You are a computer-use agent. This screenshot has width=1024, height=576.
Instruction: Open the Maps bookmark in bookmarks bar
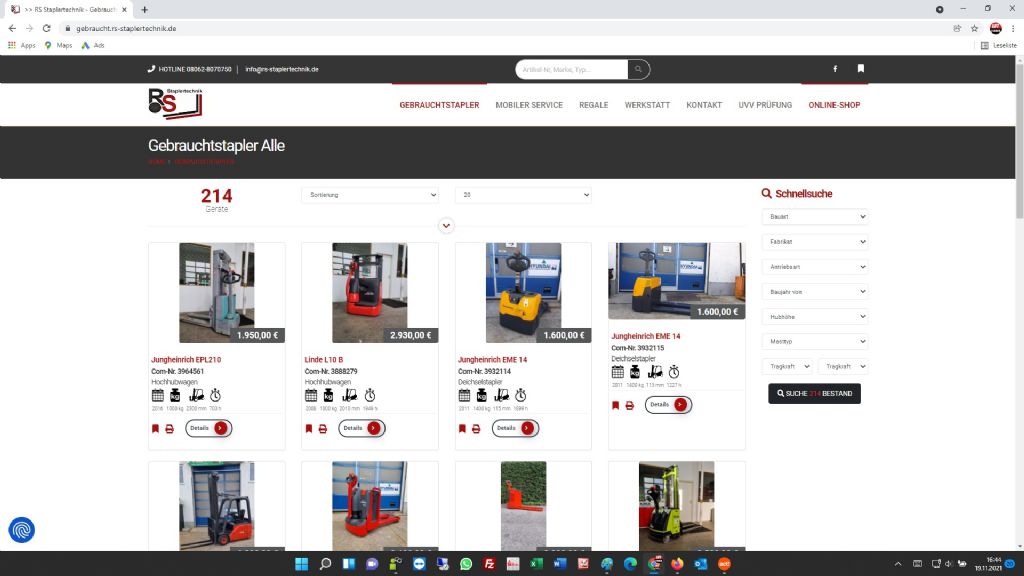coord(58,45)
